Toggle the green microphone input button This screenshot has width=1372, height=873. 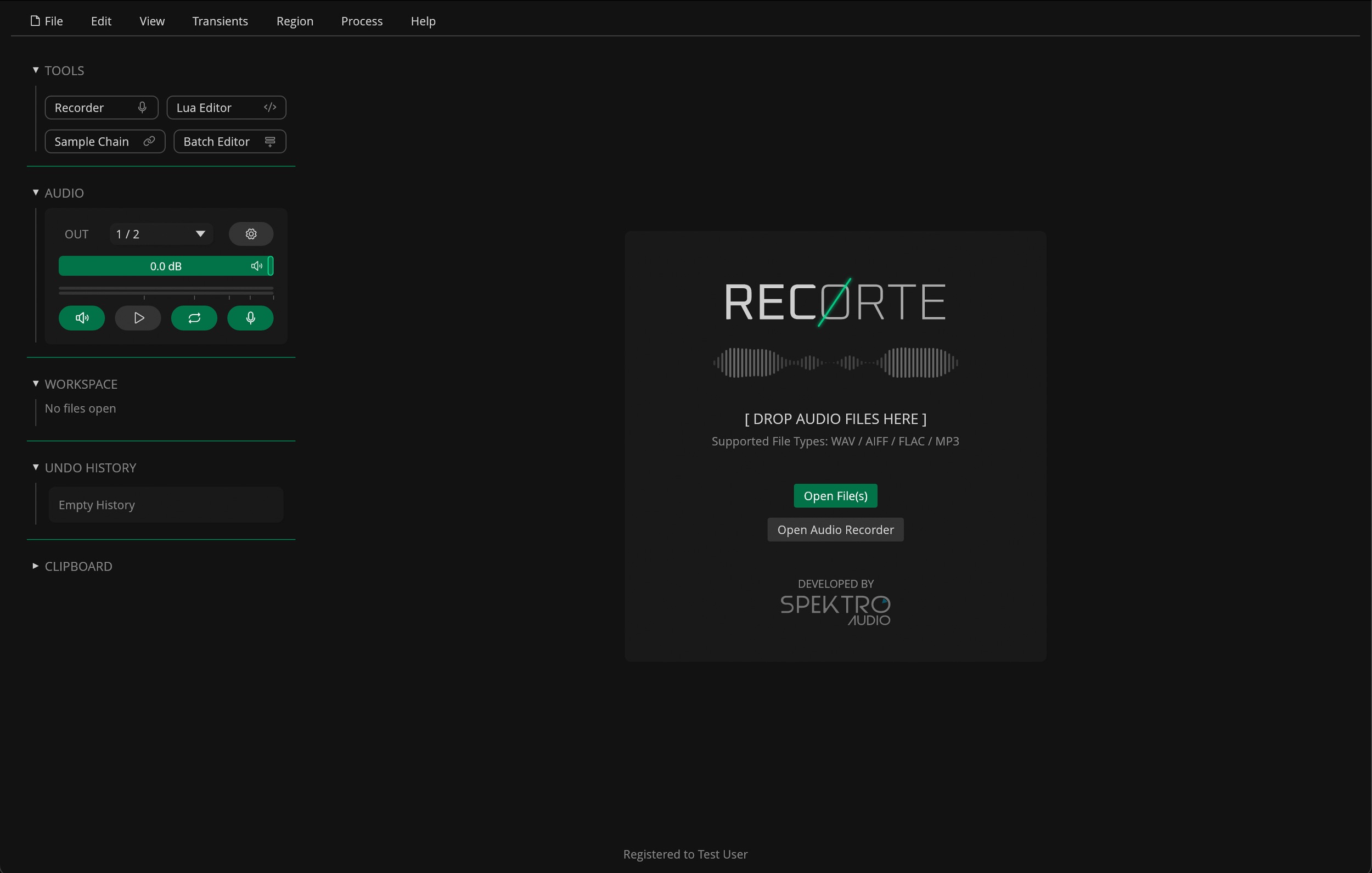pyautogui.click(x=250, y=318)
